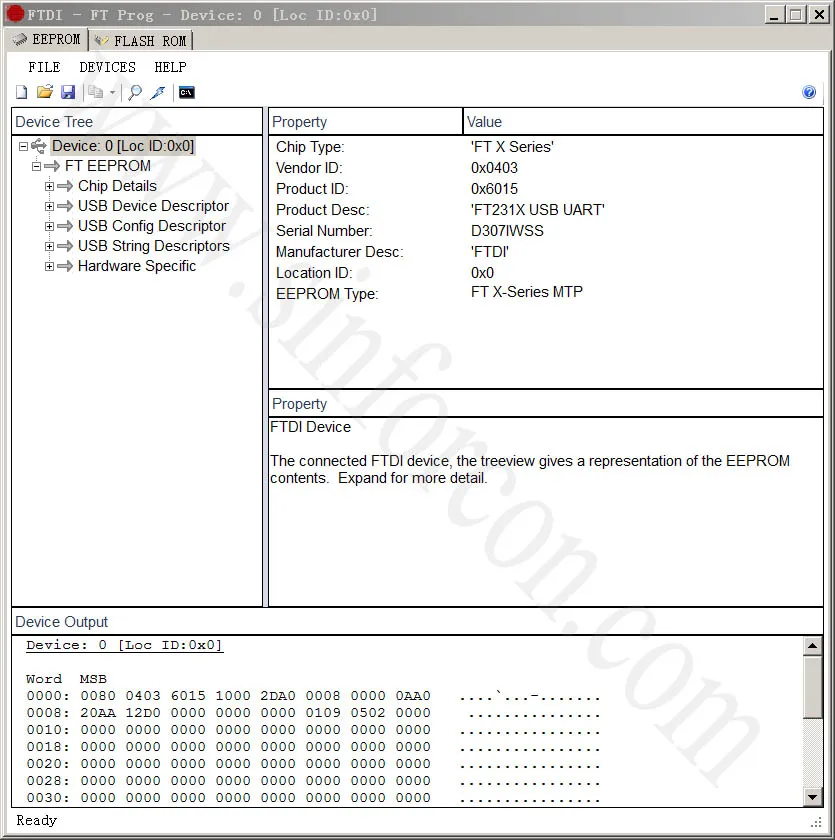The width and height of the screenshot is (835, 840).
Task: Click the scroll up arrow in Device Output
Action: pyautogui.click(x=813, y=646)
